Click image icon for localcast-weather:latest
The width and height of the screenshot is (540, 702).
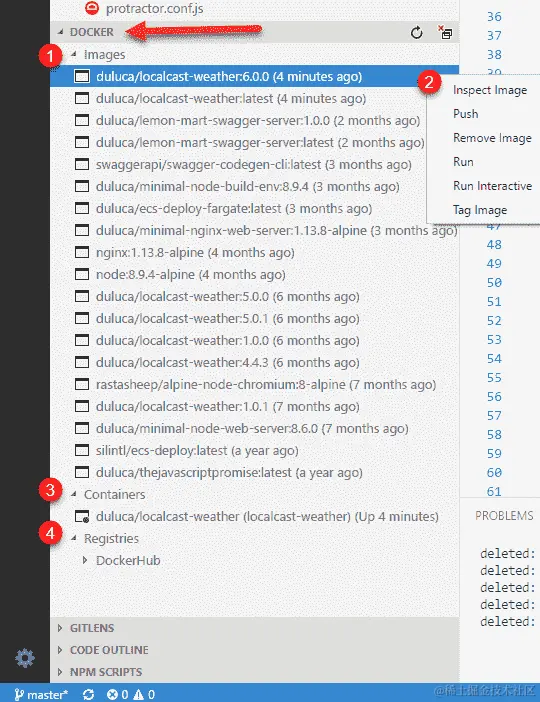click(x=82, y=98)
